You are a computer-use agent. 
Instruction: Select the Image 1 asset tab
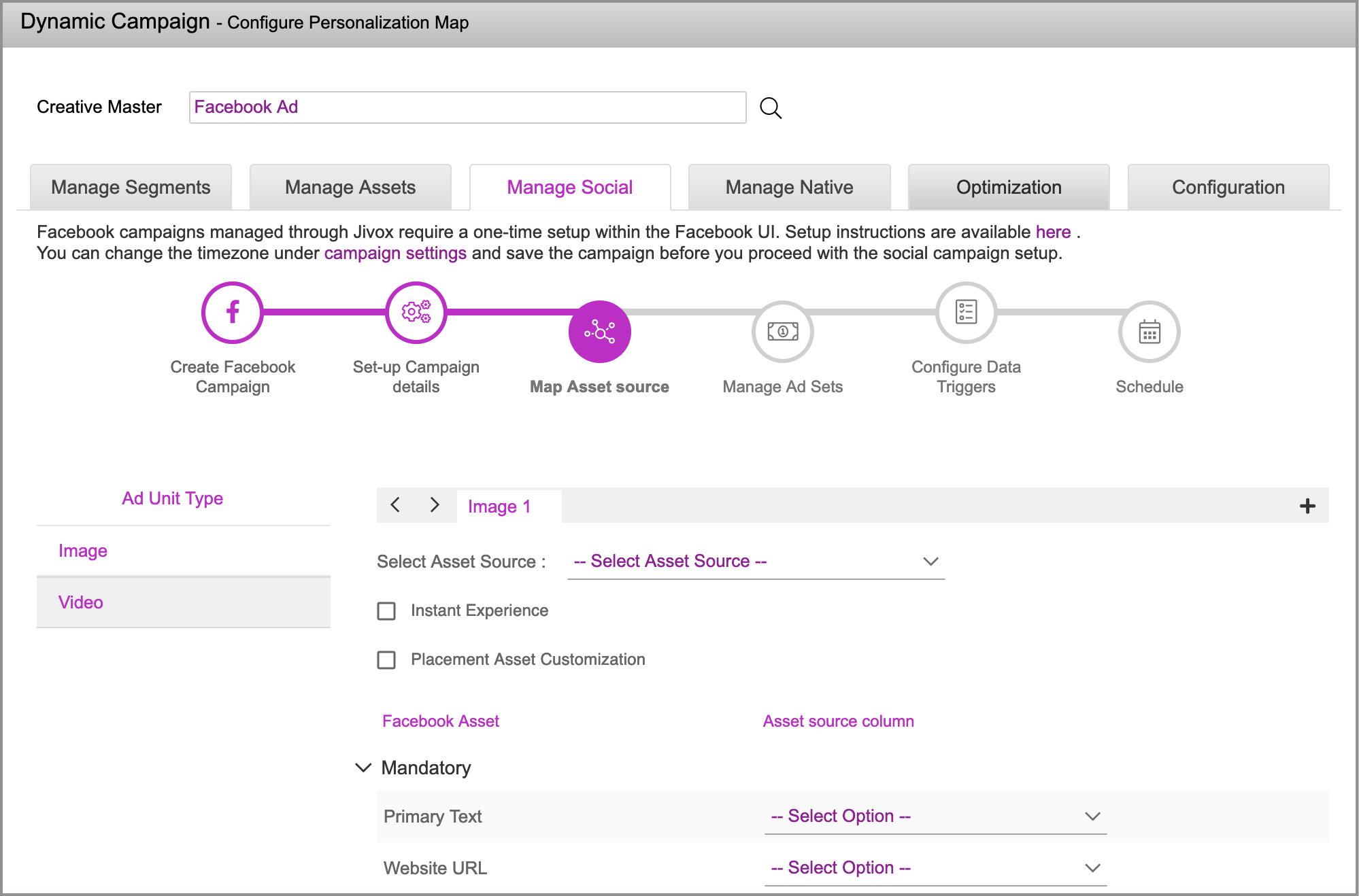click(x=509, y=506)
